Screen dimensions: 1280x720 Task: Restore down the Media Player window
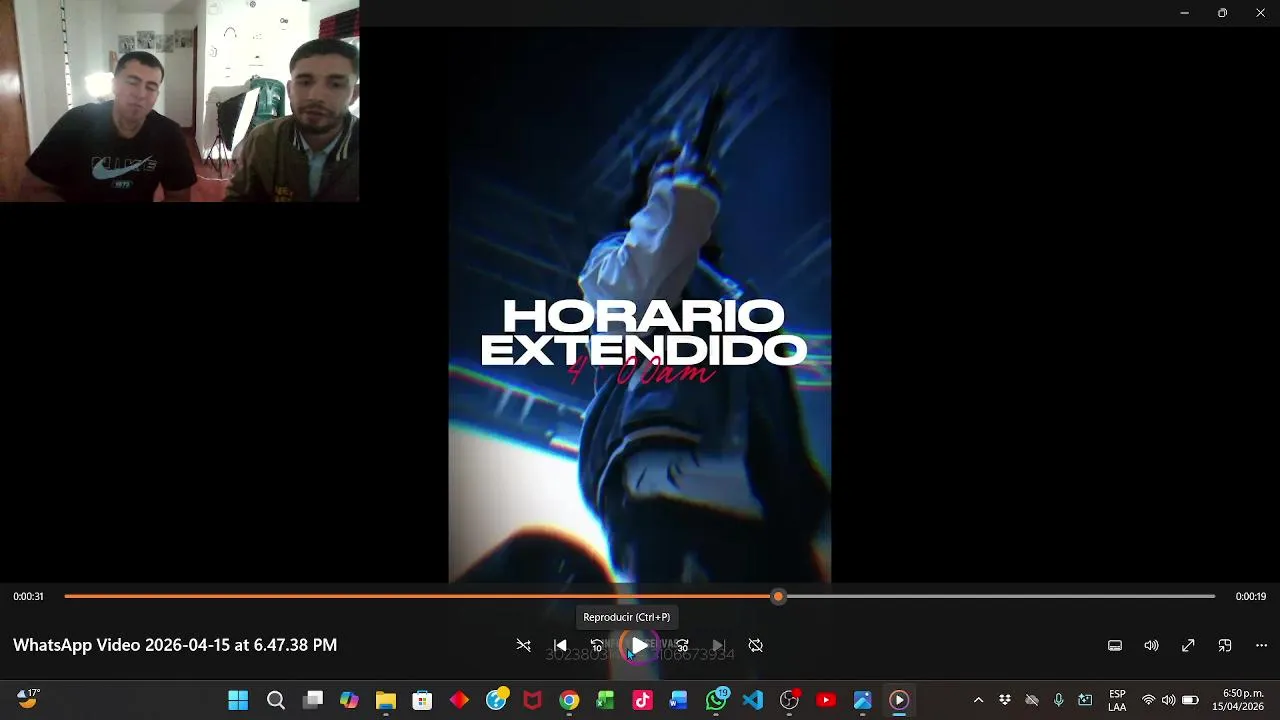coord(1222,13)
